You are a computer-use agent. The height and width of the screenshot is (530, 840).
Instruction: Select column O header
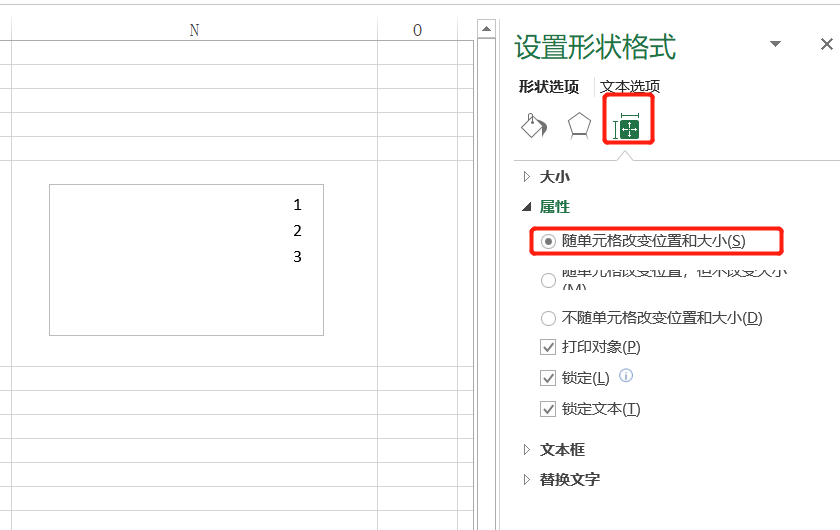coord(417,29)
